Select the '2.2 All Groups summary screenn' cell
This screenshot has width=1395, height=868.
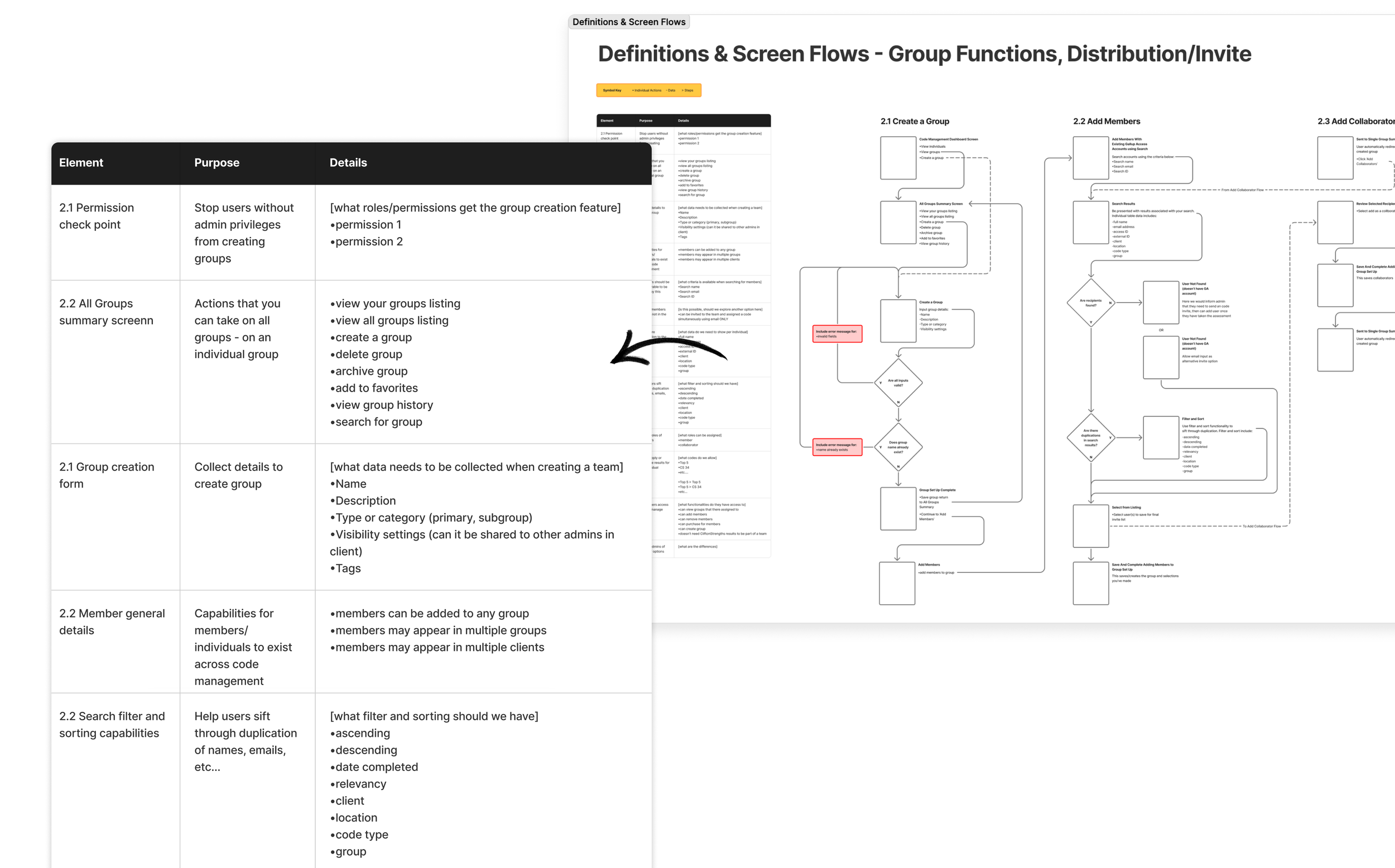point(106,312)
